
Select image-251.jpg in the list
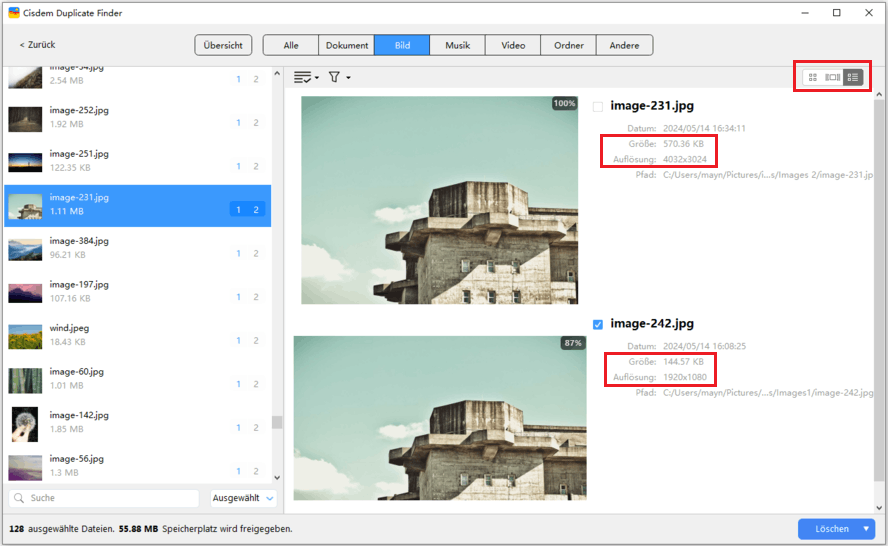coord(138,161)
